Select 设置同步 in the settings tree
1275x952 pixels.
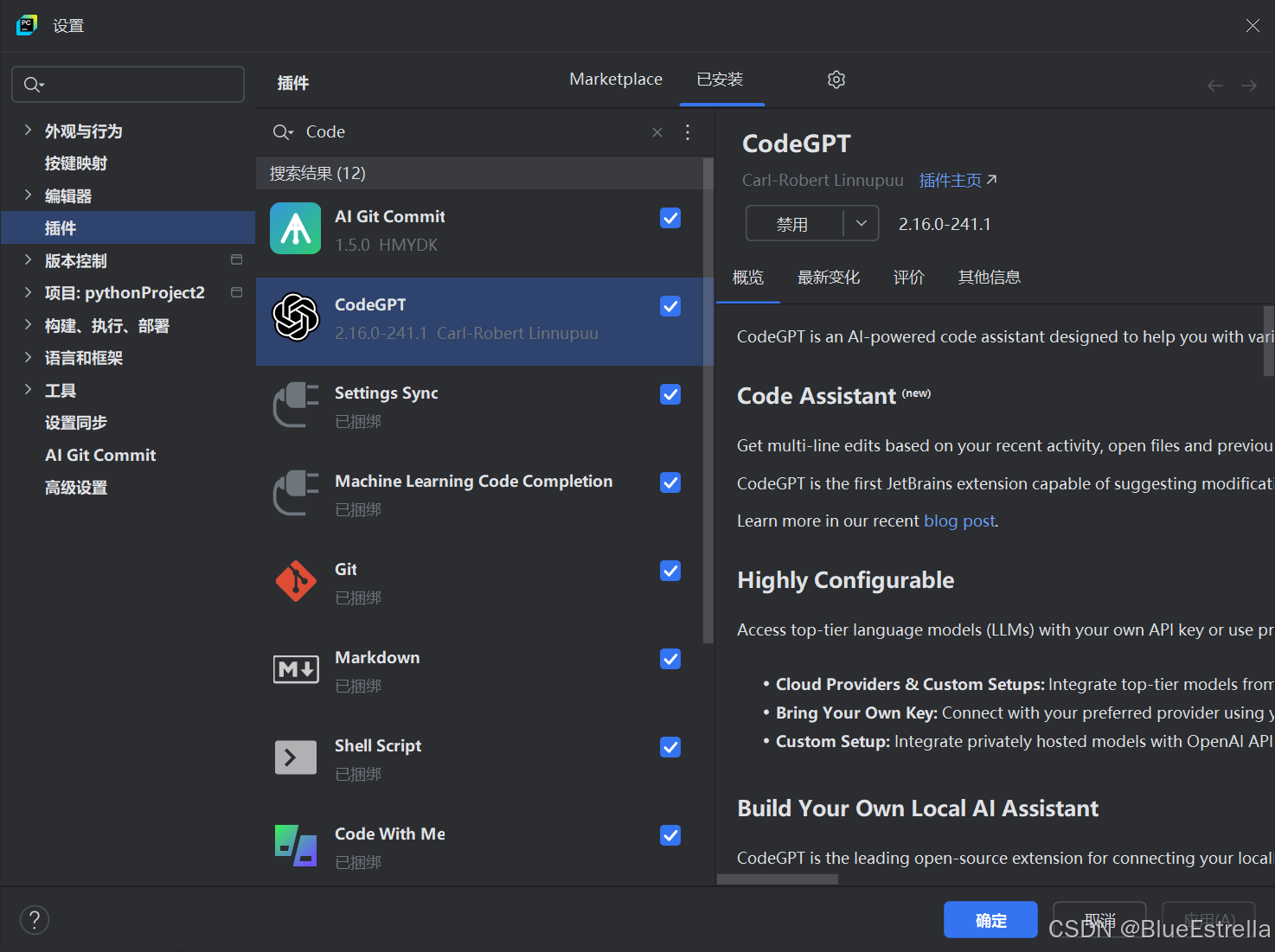coord(76,423)
